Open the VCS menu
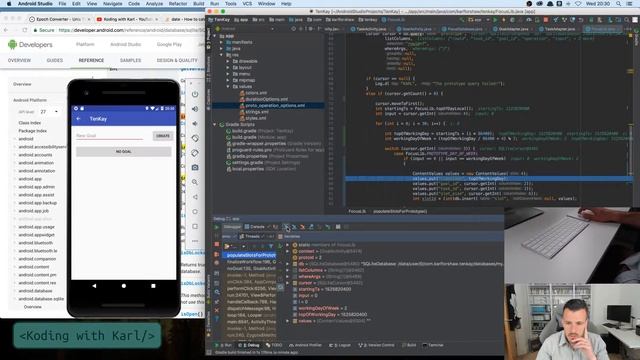Viewport: 640px width, 360px height. (x=247, y=4)
